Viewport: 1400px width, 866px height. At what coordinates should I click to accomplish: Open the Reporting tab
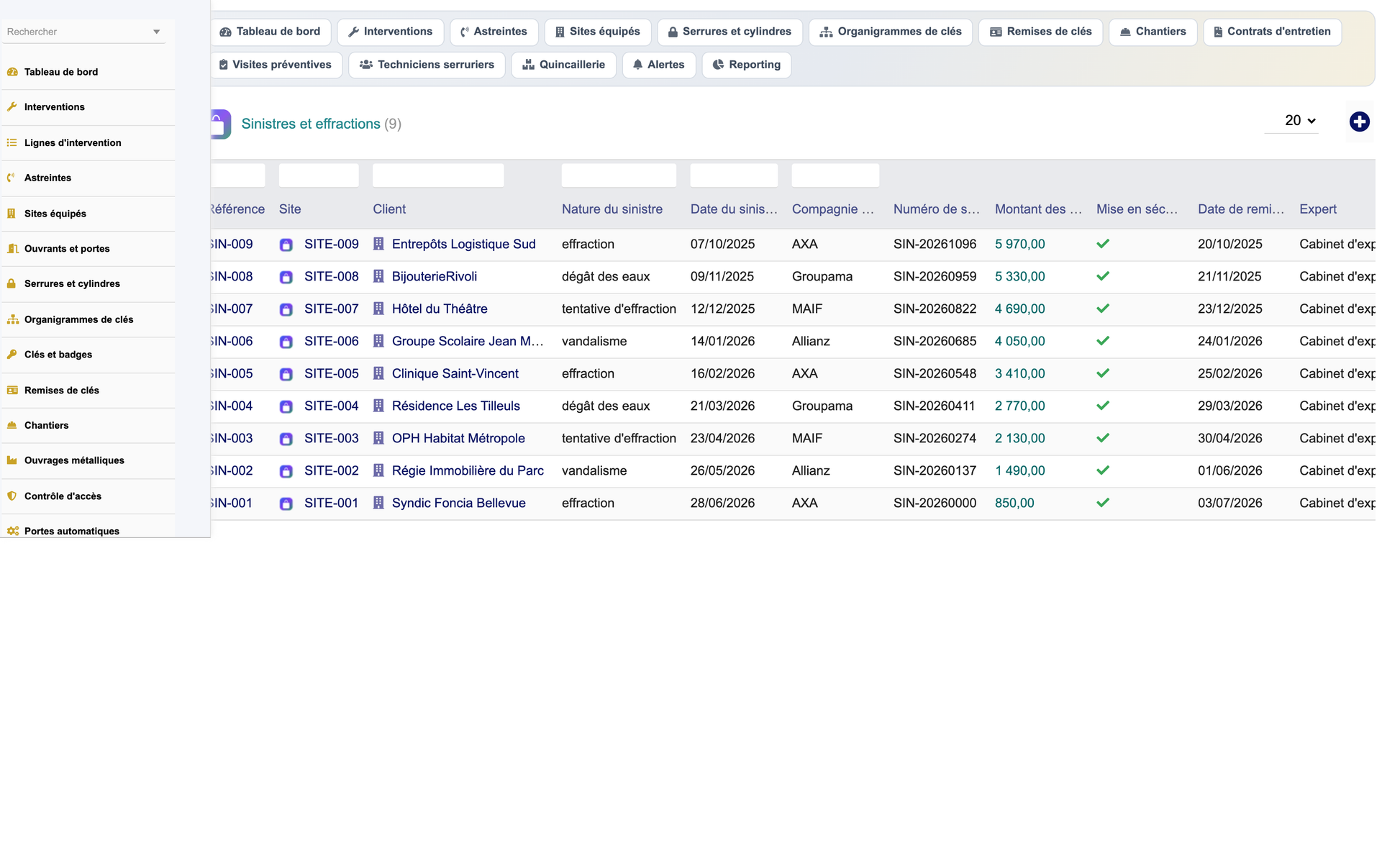pyautogui.click(x=746, y=65)
